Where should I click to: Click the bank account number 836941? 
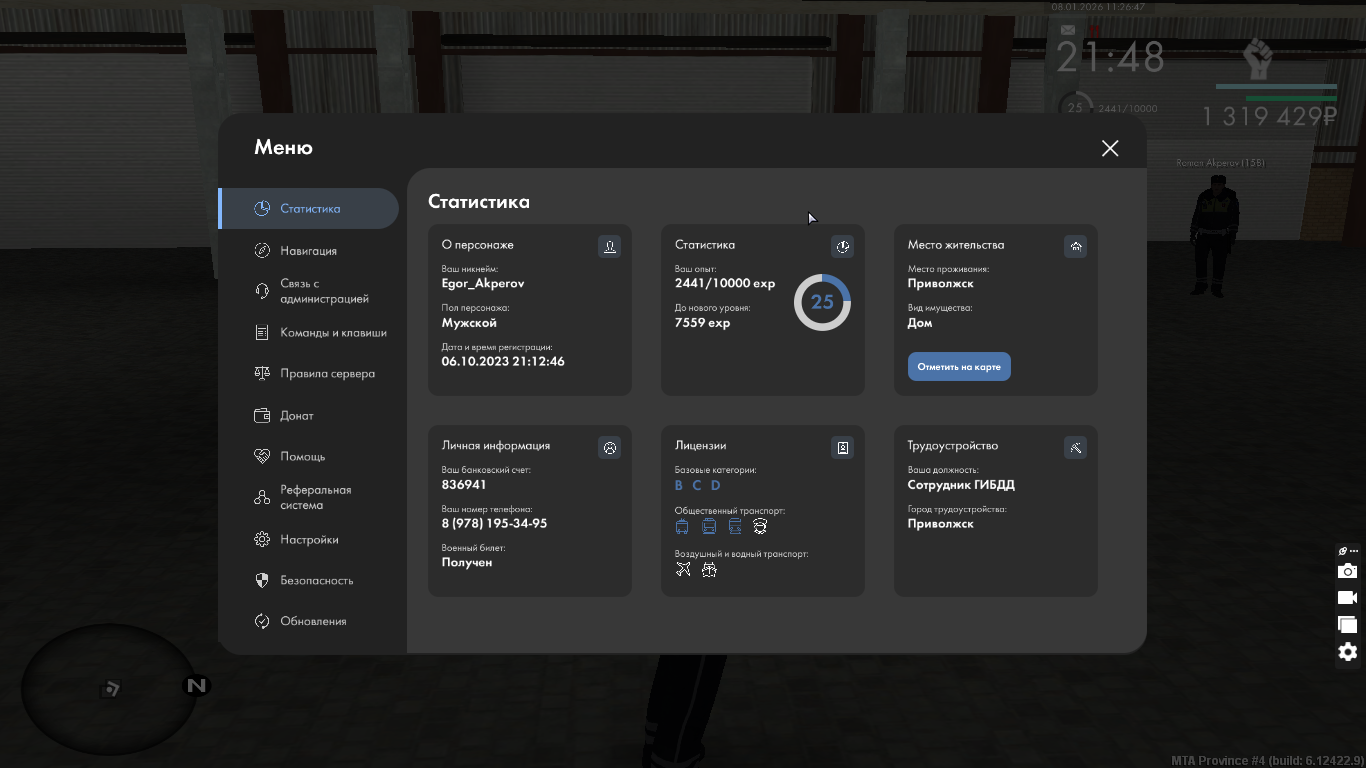click(x=464, y=484)
